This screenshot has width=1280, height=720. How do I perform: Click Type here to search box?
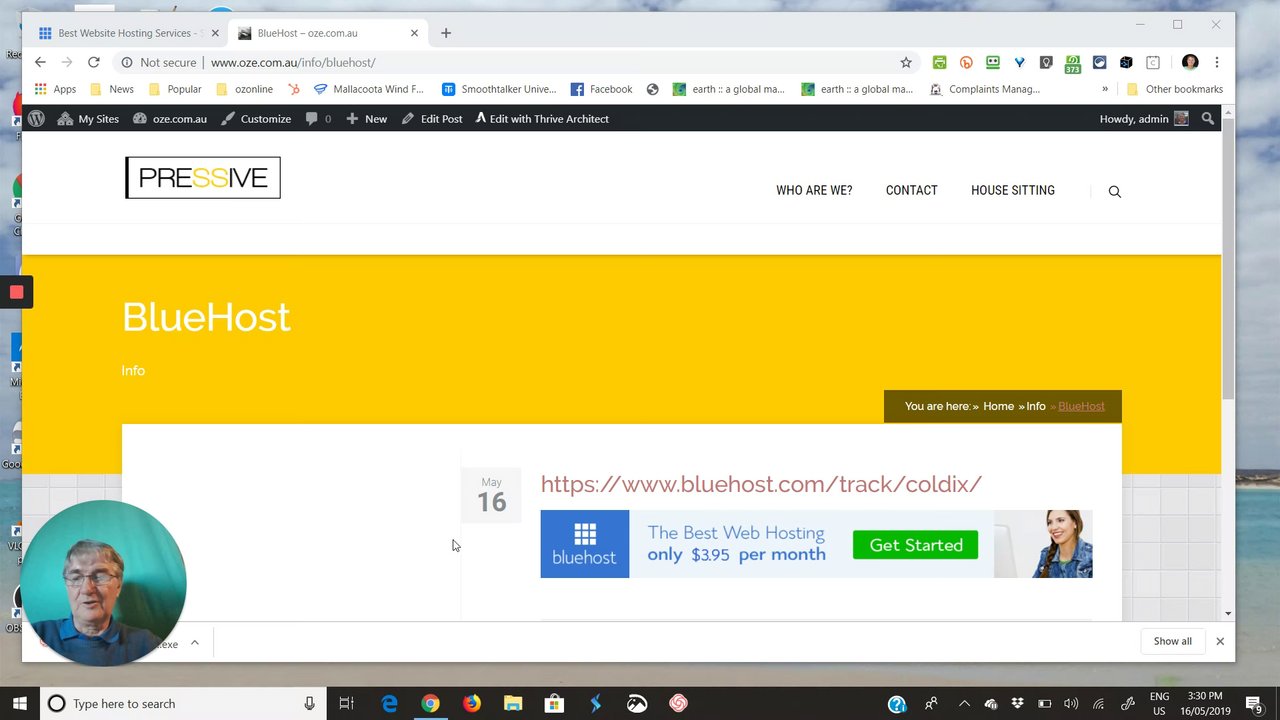tap(184, 703)
